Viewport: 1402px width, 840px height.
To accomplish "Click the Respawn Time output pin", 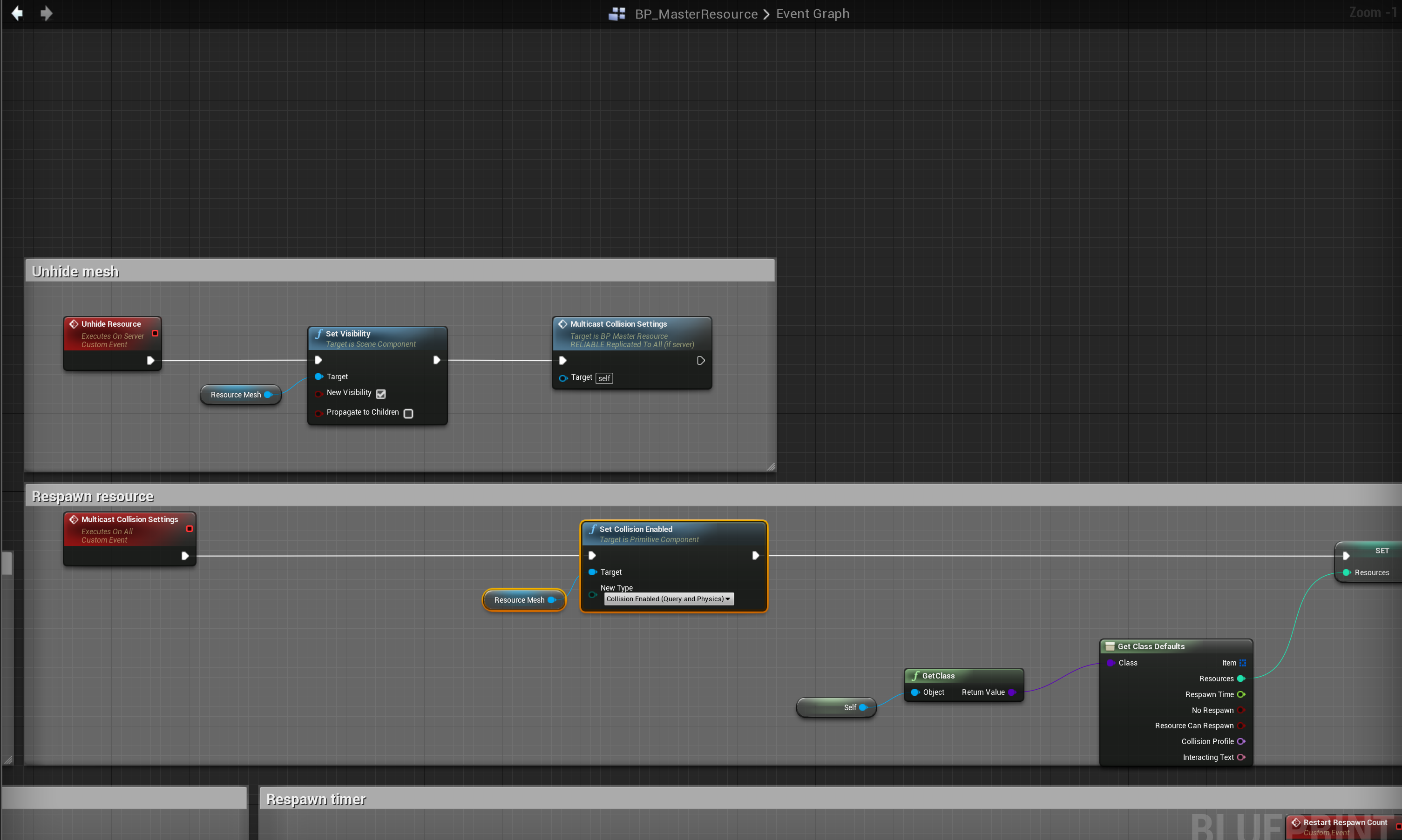I will [x=1240, y=694].
